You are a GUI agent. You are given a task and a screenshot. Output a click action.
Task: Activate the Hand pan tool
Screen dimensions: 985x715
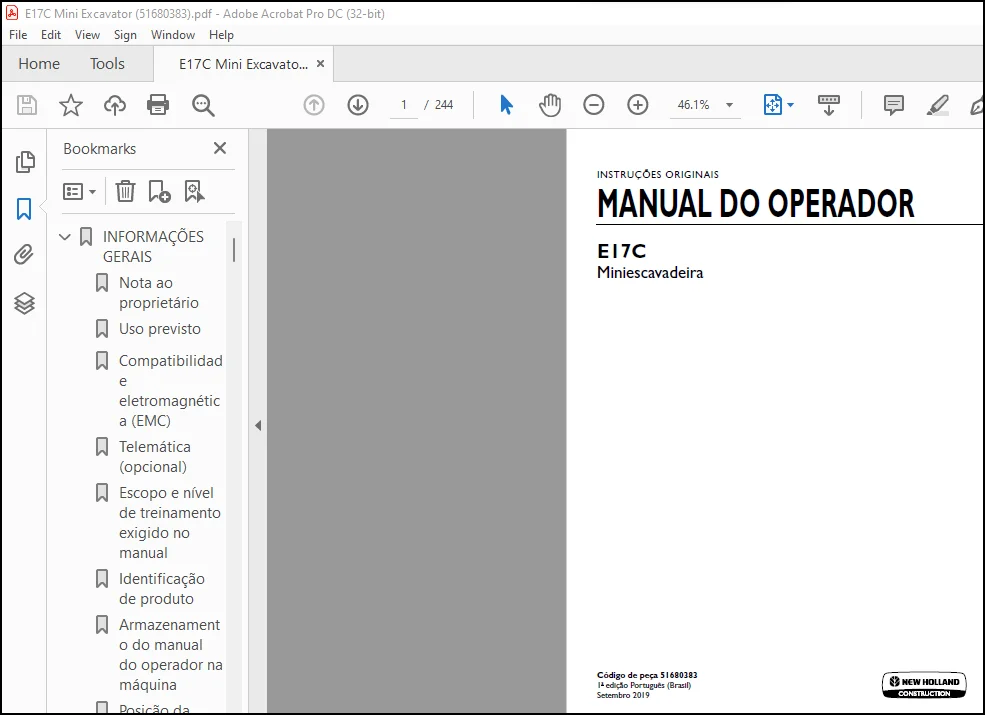coord(550,105)
